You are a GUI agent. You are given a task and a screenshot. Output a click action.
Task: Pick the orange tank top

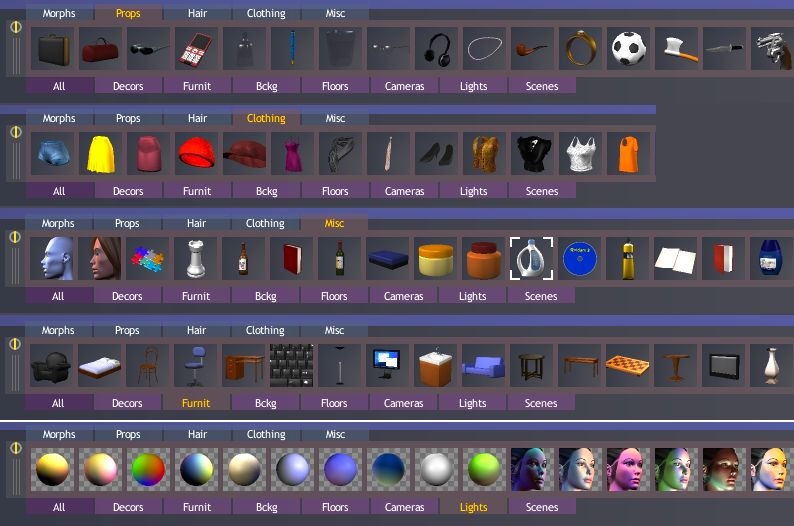click(x=628, y=154)
